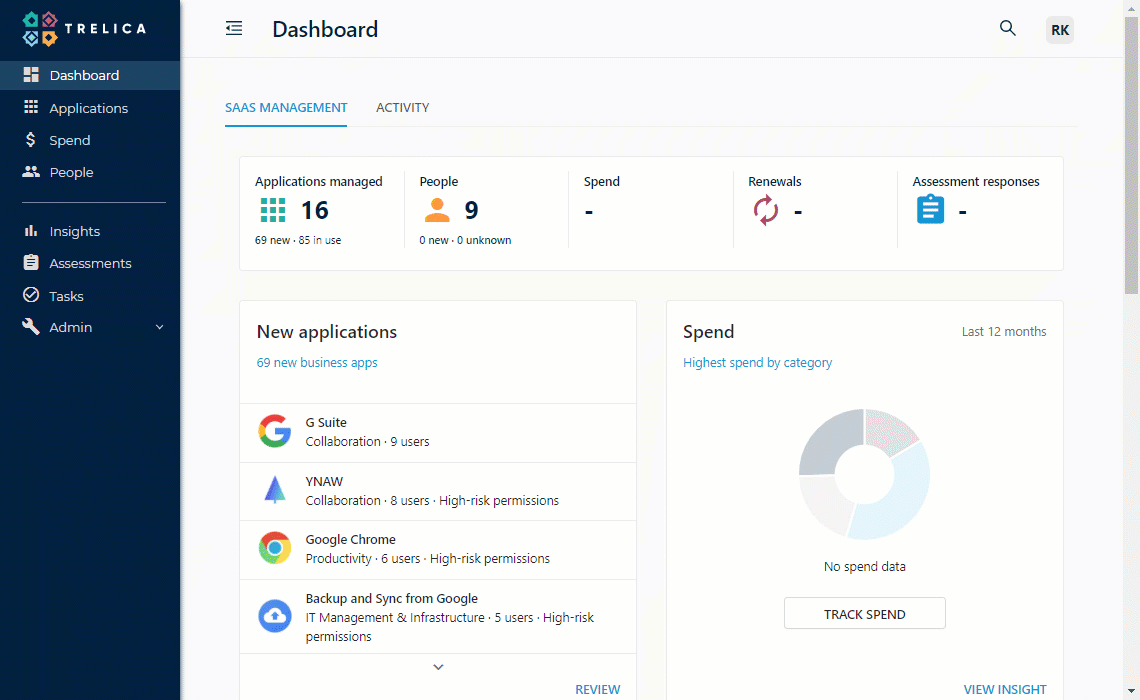1140x700 pixels.
Task: Click the Renewals refresh arrows icon
Action: [x=766, y=211]
